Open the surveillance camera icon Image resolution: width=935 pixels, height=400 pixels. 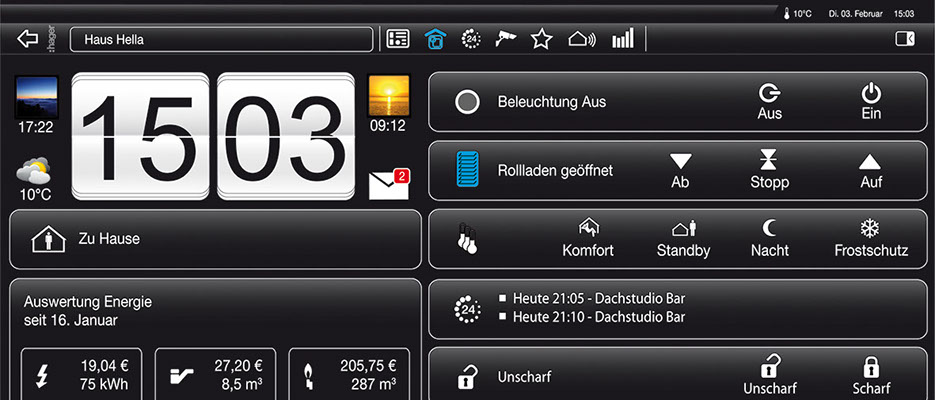pyautogui.click(x=506, y=40)
